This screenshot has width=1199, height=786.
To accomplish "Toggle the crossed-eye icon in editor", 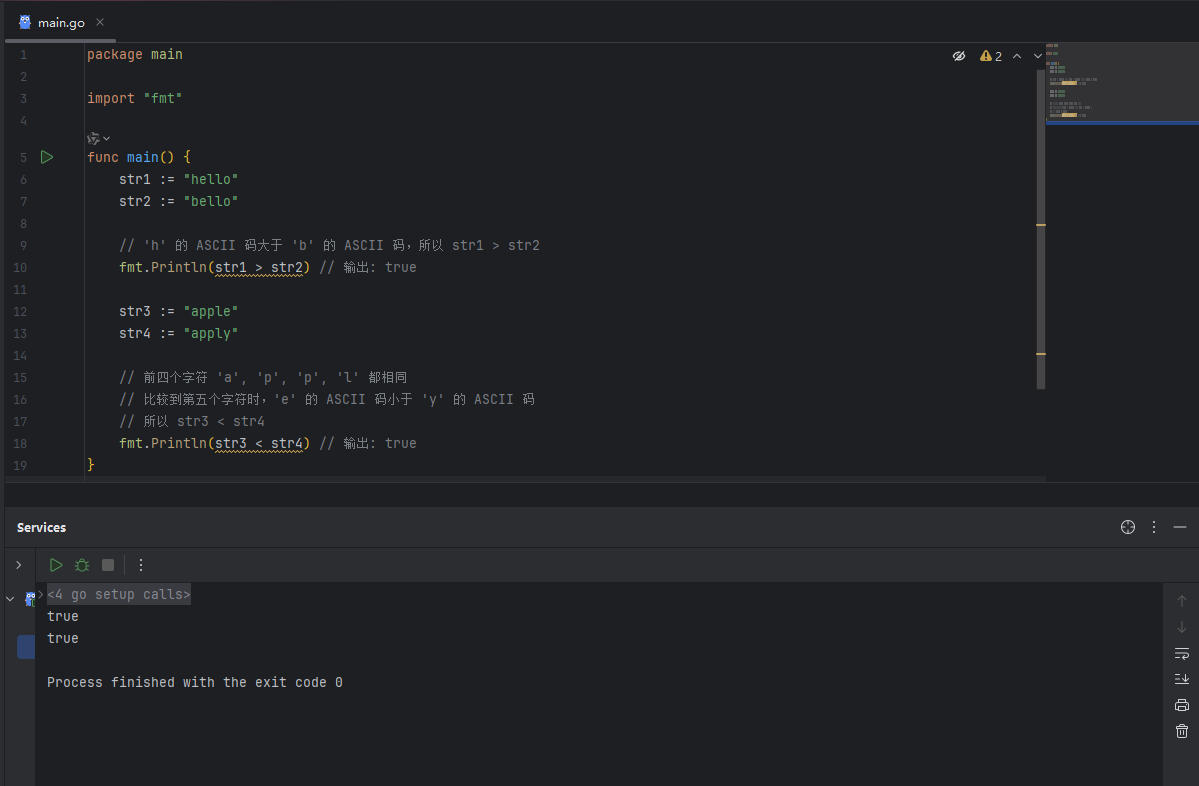I will pos(959,56).
